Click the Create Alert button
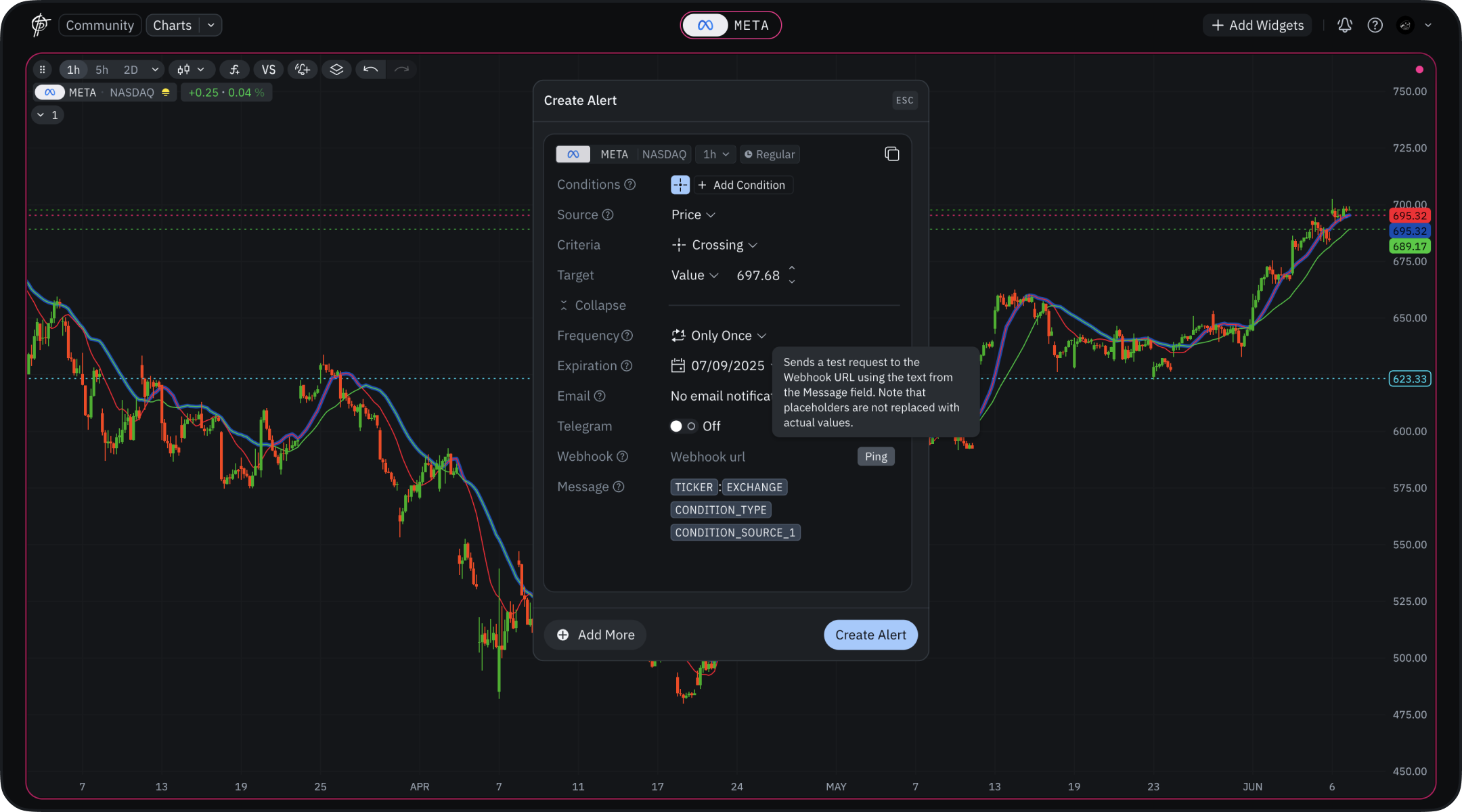1462x812 pixels. (870, 635)
